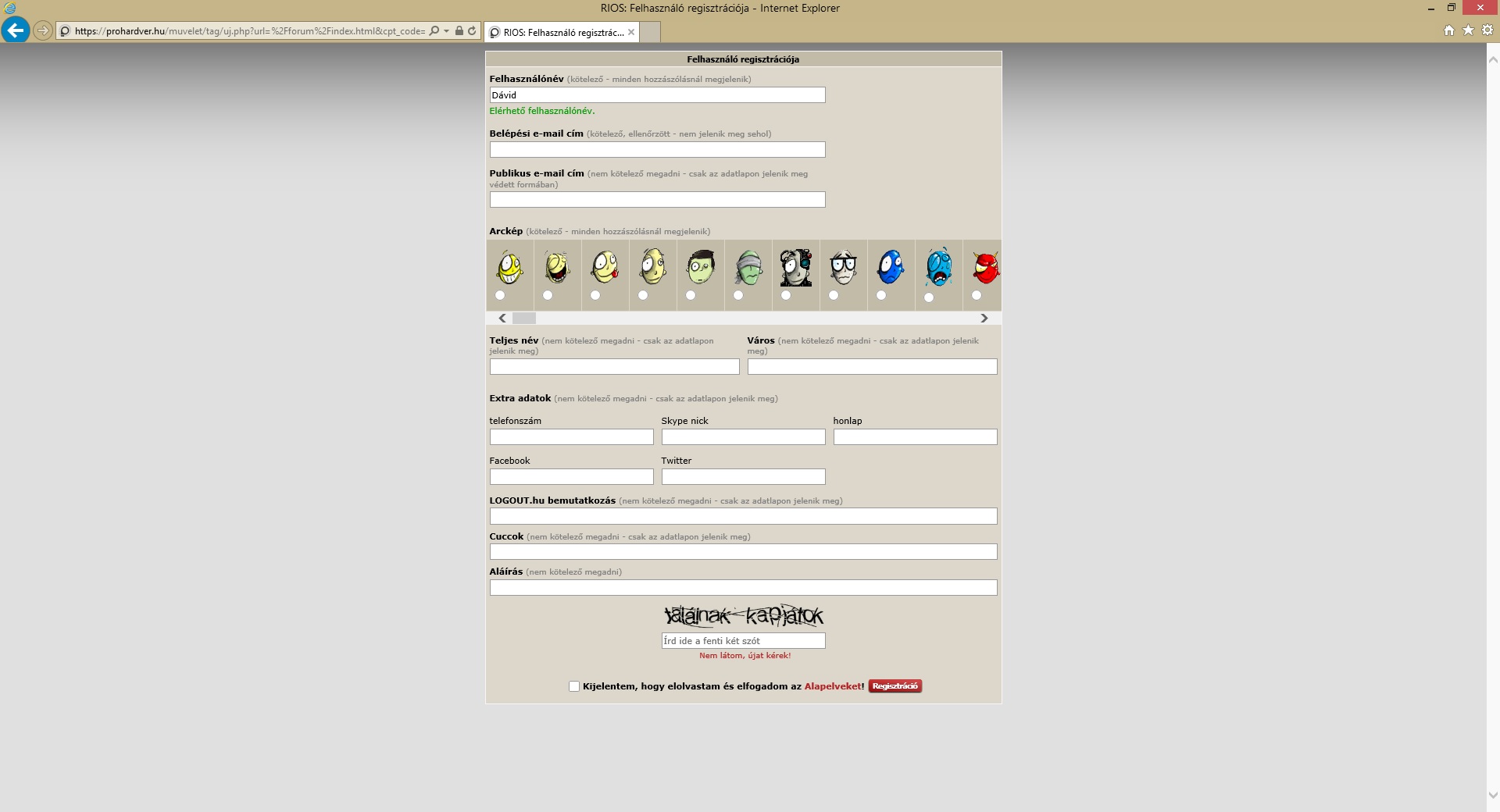The image size is (1500, 812).
Task: Open the Tools gear menu
Action: [1487, 30]
